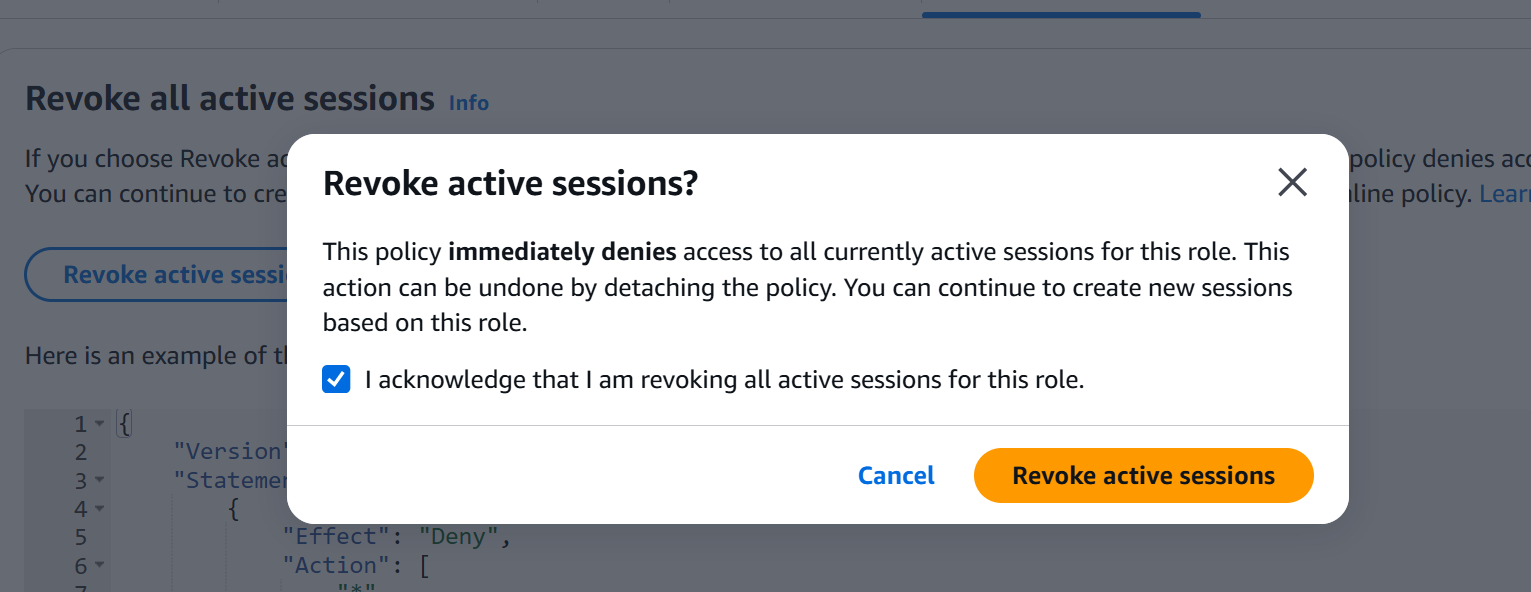Click the "Revoke active sessions?" dialog title
The height and width of the screenshot is (592, 1531).
click(x=510, y=184)
